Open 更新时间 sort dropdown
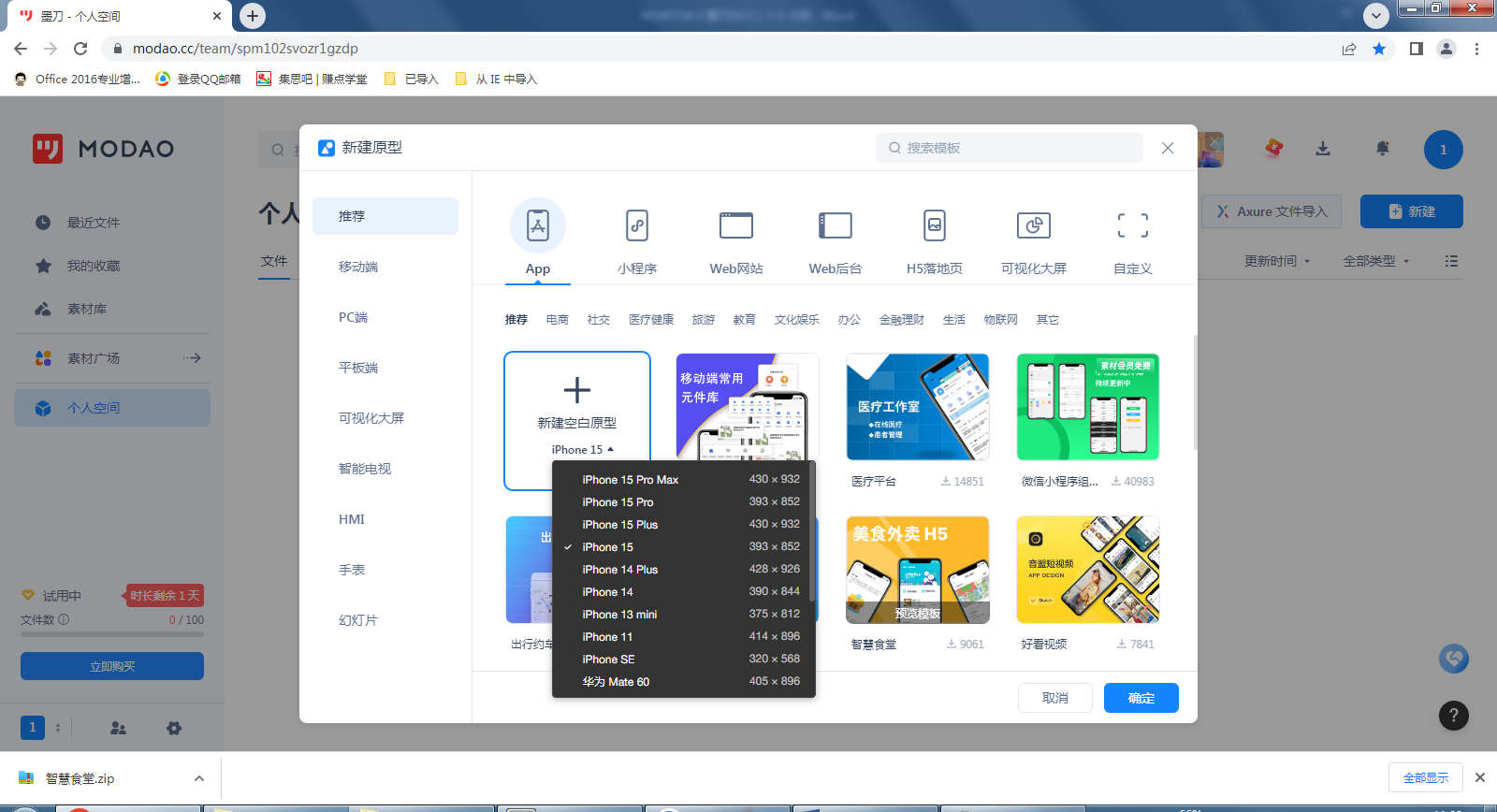The height and width of the screenshot is (812, 1497). pos(1276,261)
